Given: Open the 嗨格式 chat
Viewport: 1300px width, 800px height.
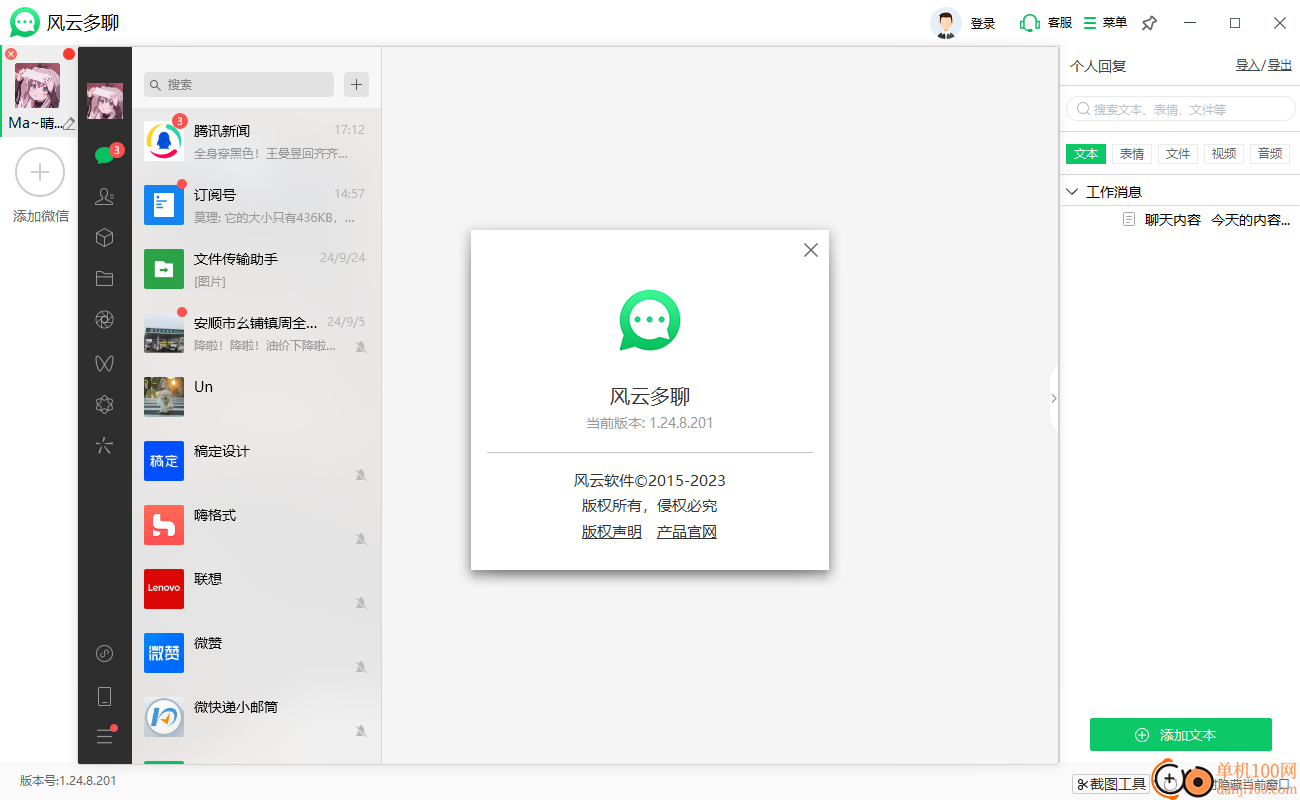Looking at the screenshot, I should tap(256, 525).
